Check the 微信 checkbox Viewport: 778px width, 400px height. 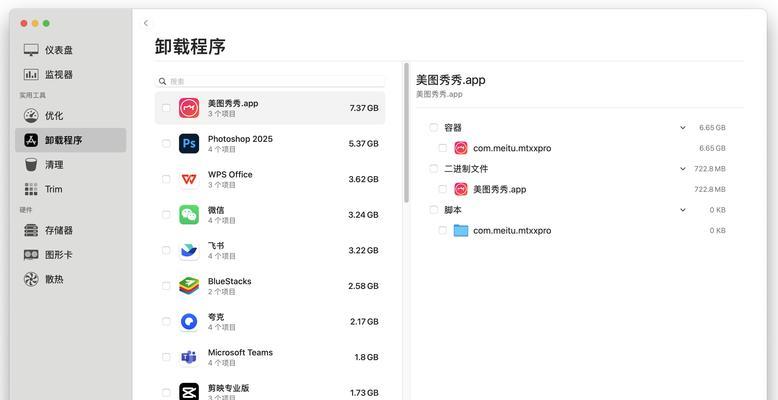(166, 214)
